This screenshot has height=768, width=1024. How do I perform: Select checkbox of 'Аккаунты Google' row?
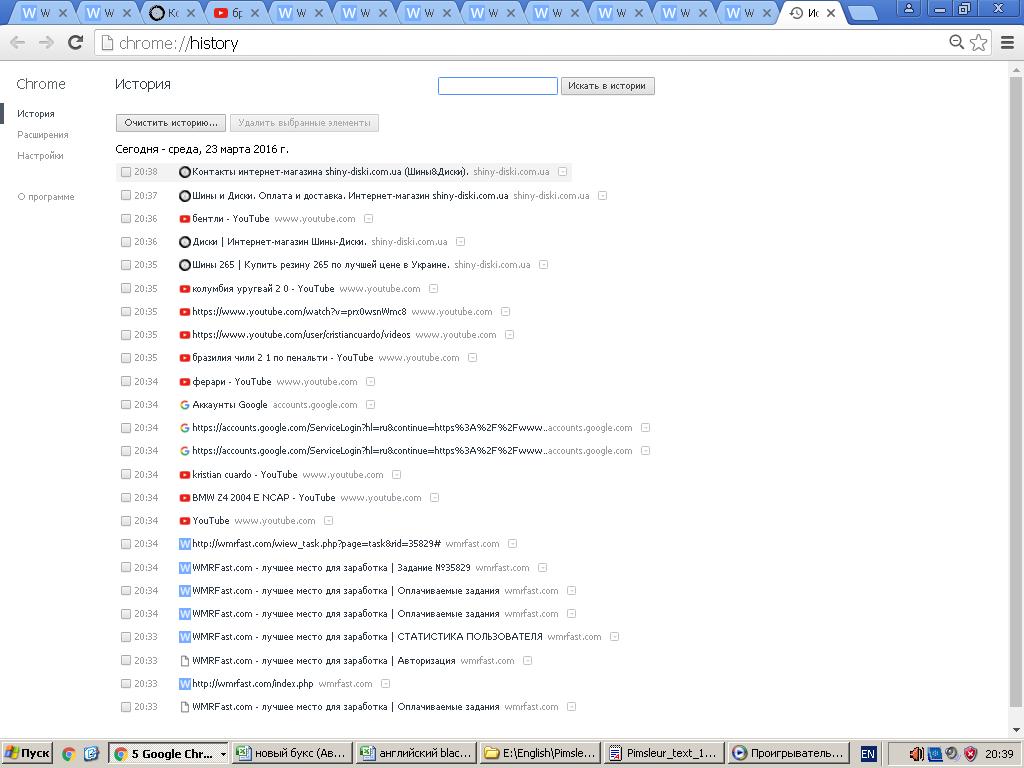126,405
